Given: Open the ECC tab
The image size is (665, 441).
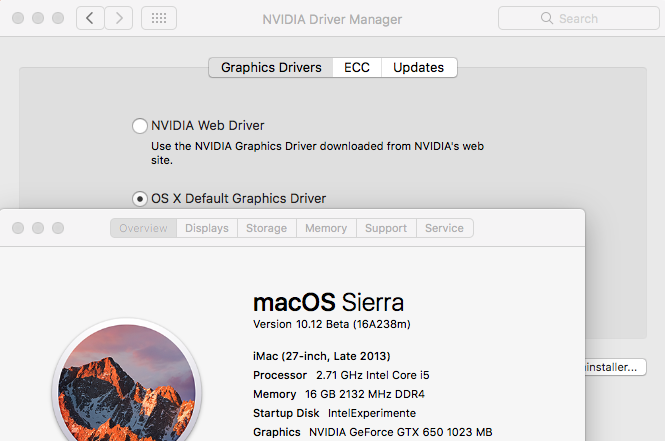Looking at the screenshot, I should coord(356,67).
